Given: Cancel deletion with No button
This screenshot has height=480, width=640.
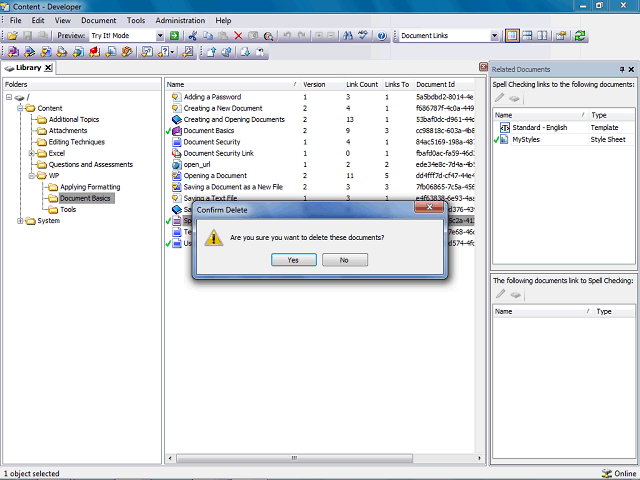Looking at the screenshot, I should [x=344, y=260].
